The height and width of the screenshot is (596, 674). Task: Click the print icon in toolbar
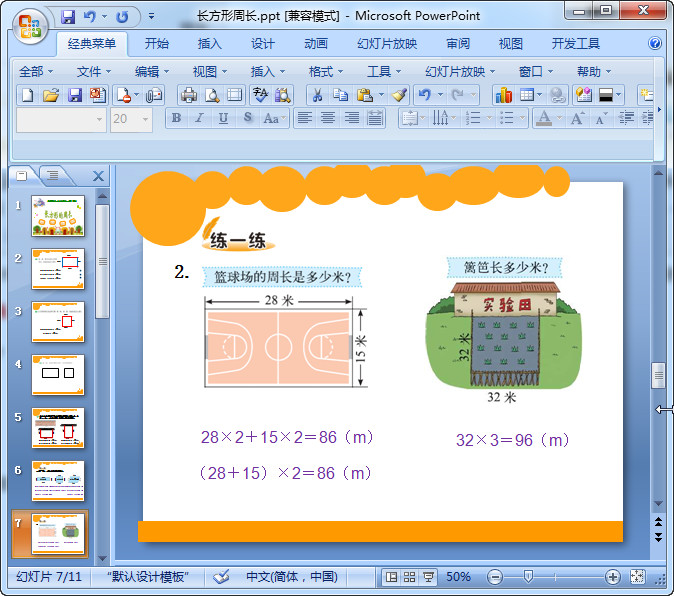[x=189, y=95]
